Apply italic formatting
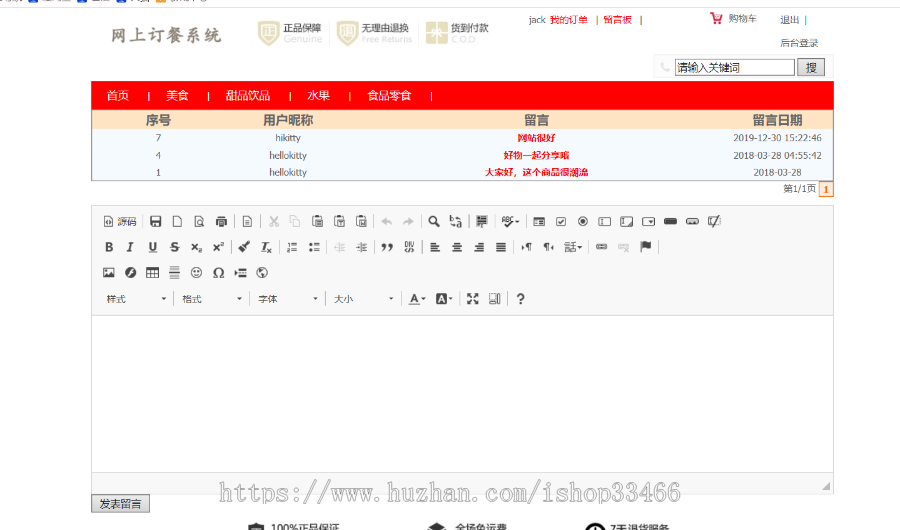 130,247
